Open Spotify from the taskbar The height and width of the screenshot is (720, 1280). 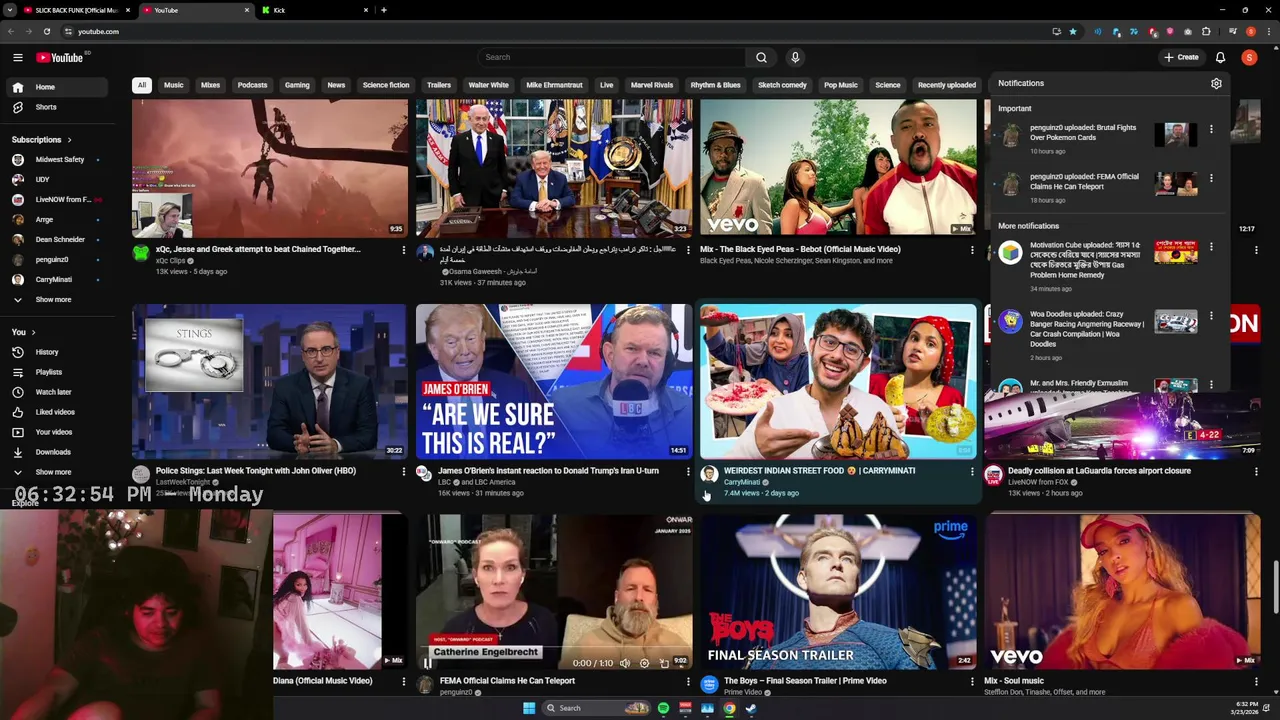point(663,708)
